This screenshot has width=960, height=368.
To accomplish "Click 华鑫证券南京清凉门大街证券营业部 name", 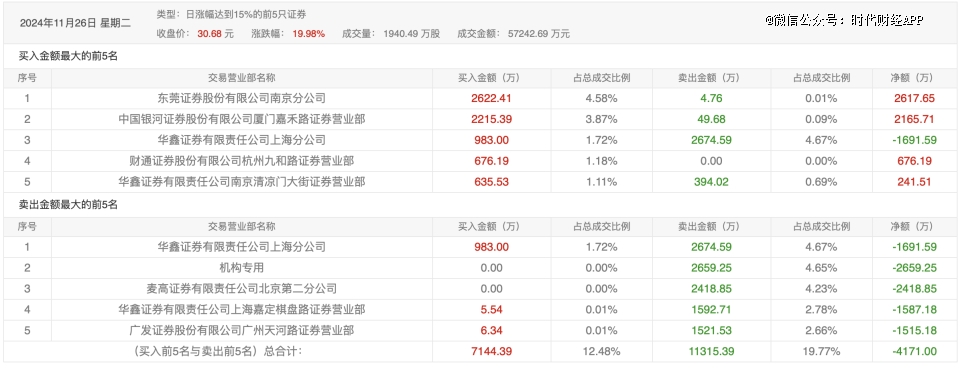I will coord(241,182).
